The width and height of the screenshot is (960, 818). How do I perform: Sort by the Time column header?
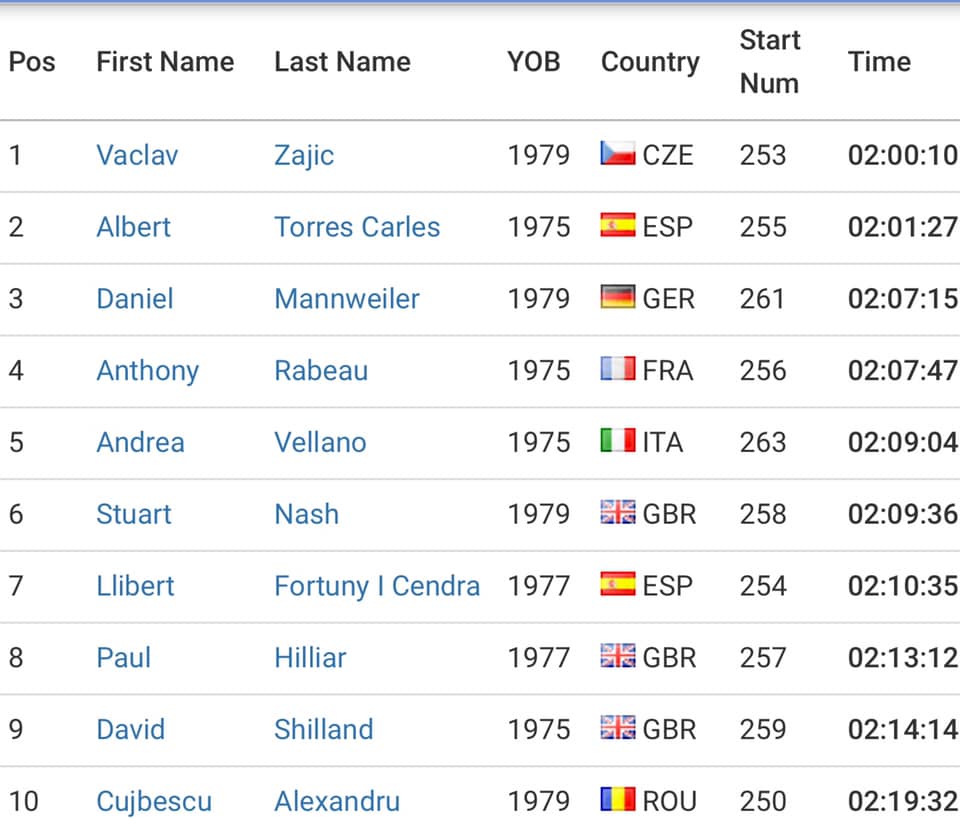pyautogui.click(x=879, y=62)
